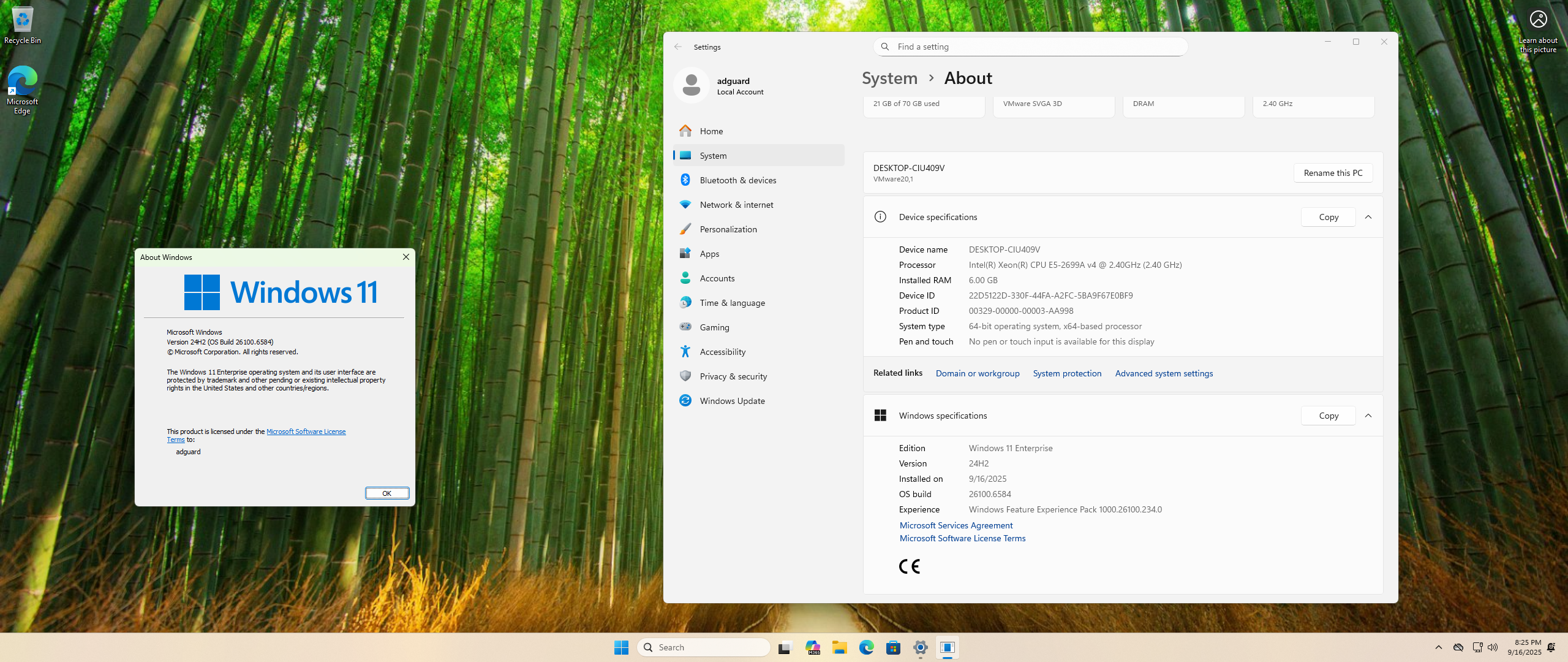Viewport: 1568px width, 662px height.
Task: Open the Start menu from taskbar
Action: tap(621, 647)
